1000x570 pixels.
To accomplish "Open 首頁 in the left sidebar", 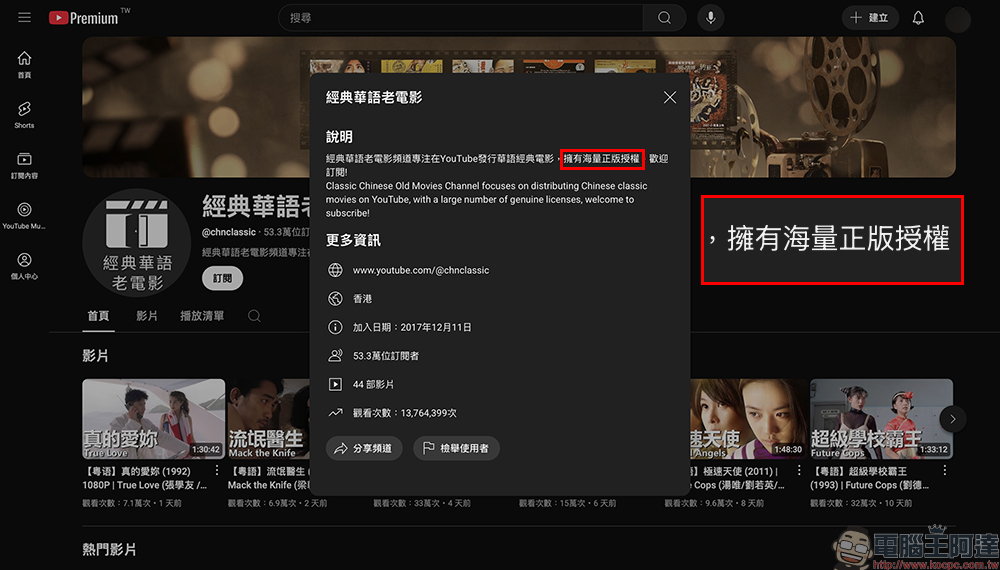I will (x=24, y=65).
